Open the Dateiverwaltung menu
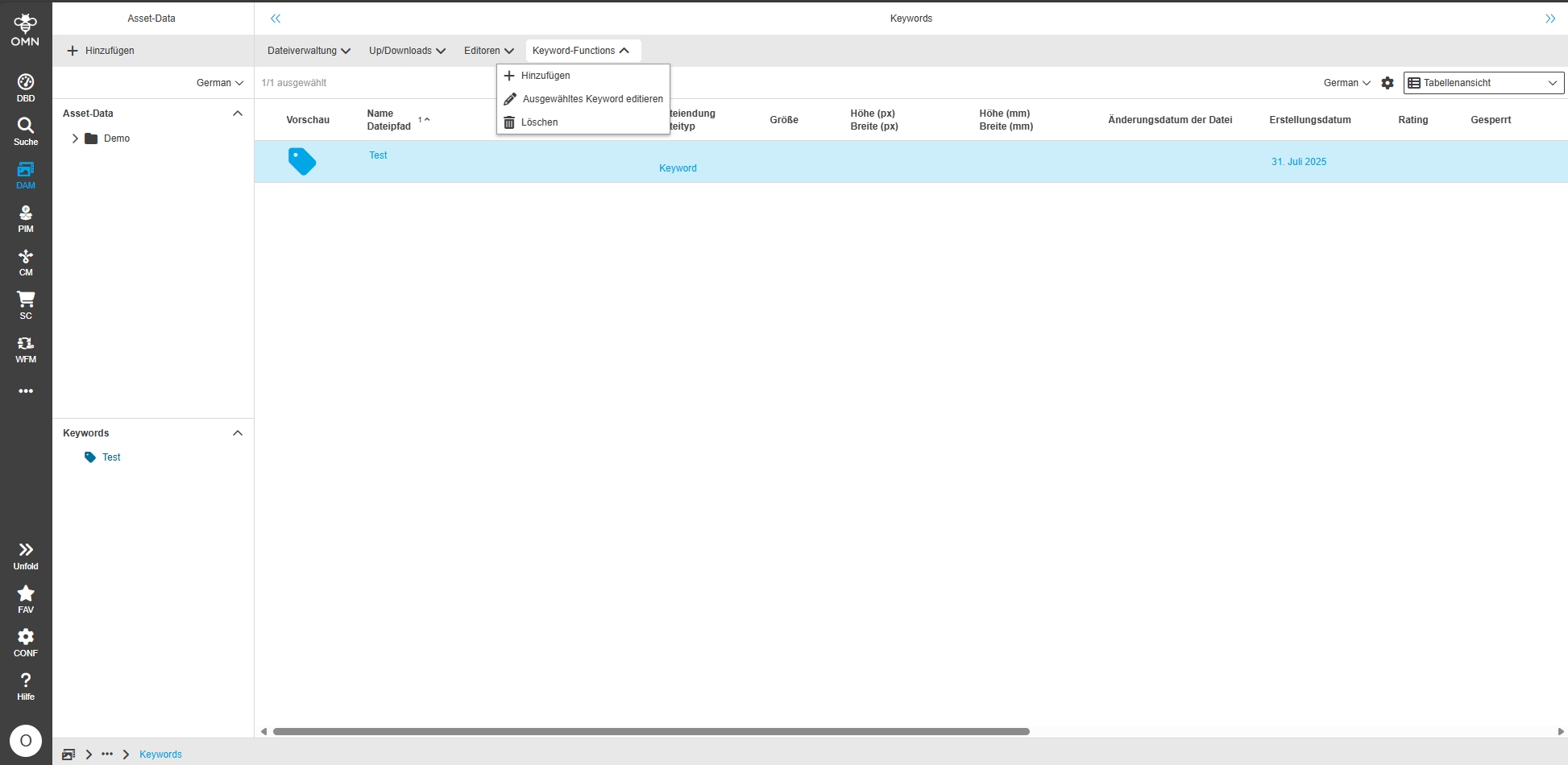The image size is (1568, 765). coord(309,51)
